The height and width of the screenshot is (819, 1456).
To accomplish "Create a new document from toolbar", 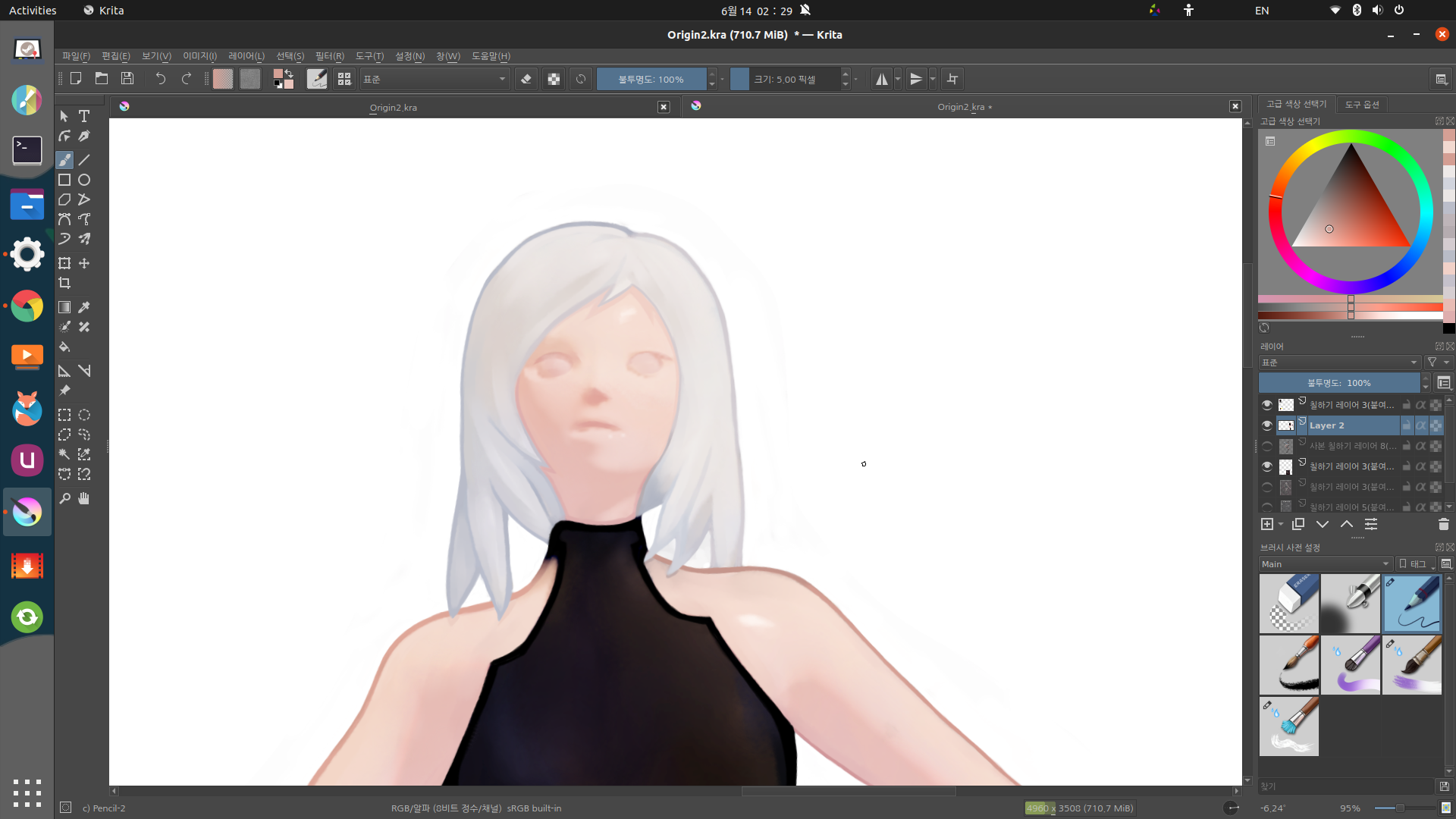I will tap(76, 78).
